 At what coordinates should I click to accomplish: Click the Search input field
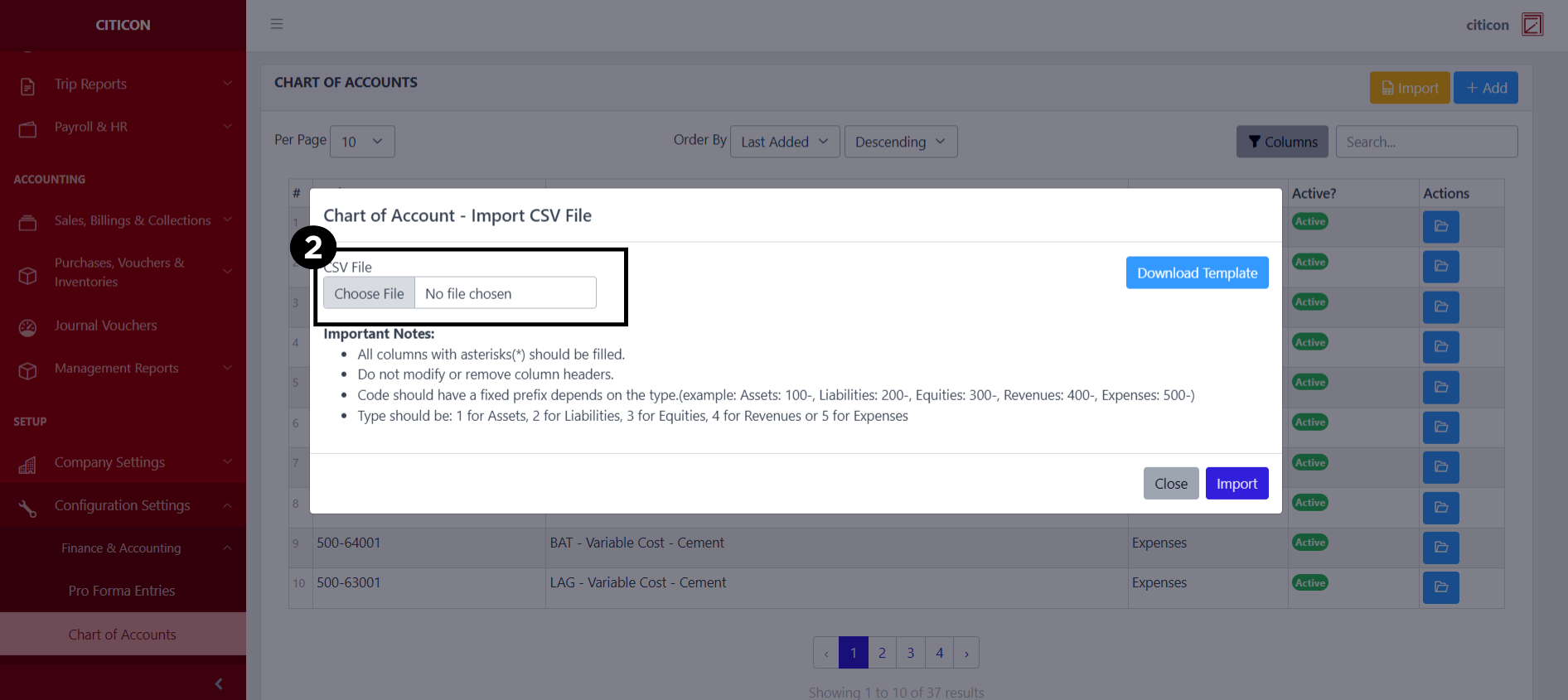[x=1425, y=142]
